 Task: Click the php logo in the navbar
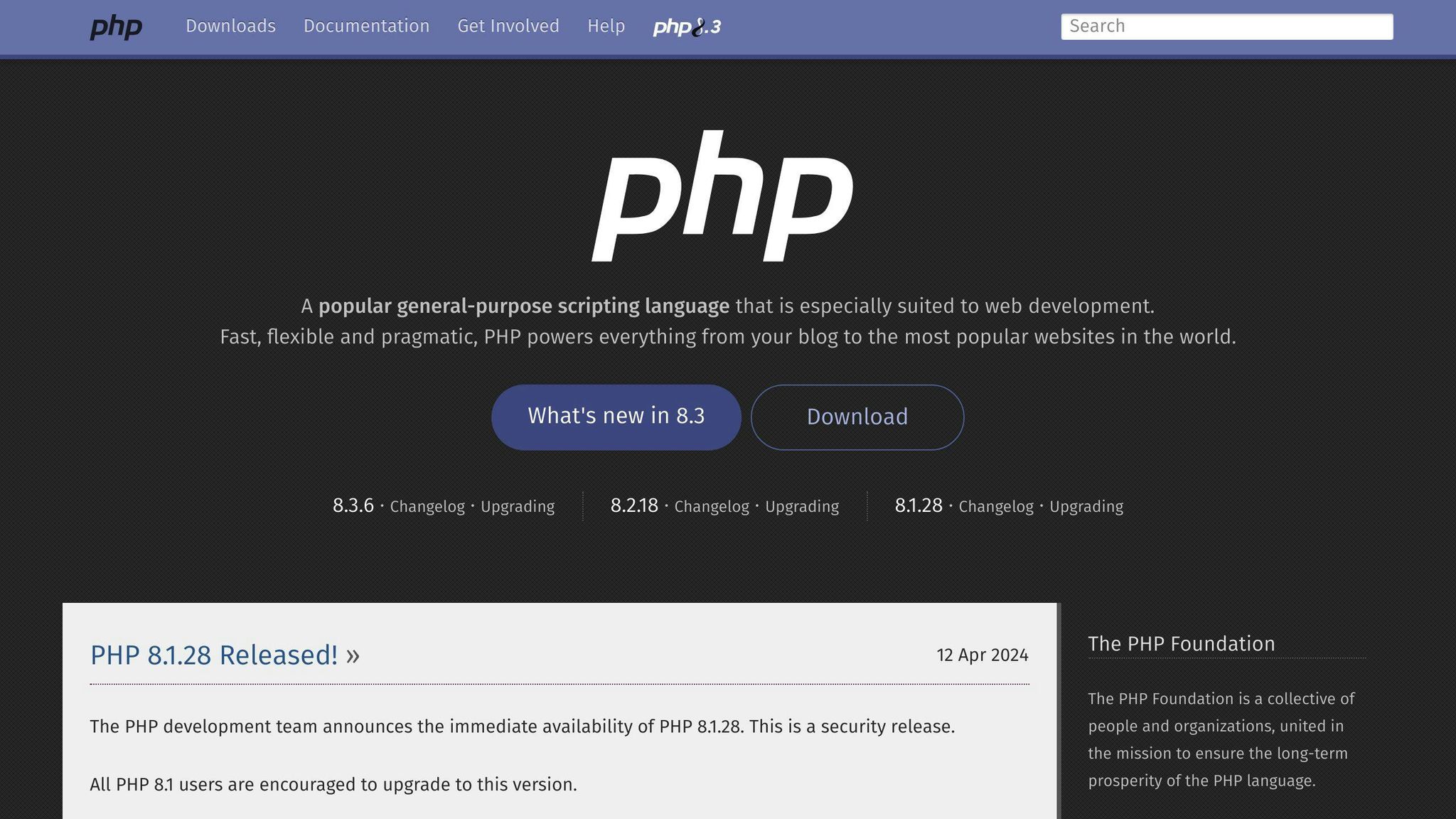[116, 27]
